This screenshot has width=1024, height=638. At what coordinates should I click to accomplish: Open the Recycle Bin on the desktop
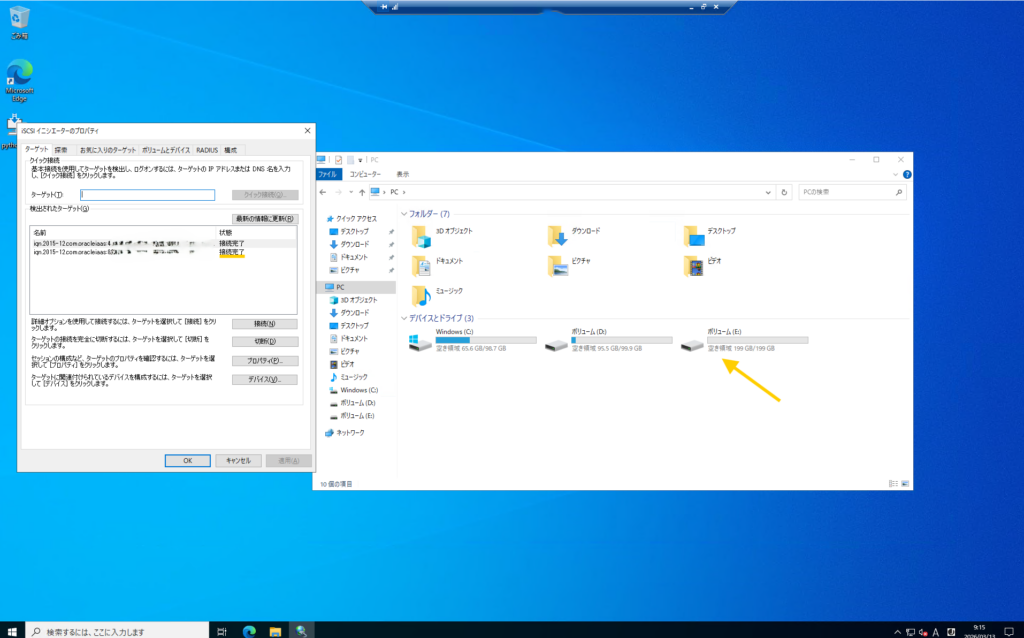pyautogui.click(x=19, y=18)
